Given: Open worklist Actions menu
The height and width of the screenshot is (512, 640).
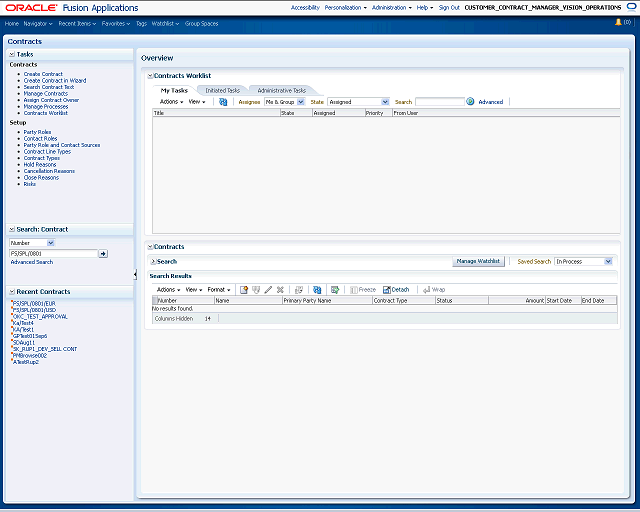Looking at the screenshot, I should click(x=171, y=102).
